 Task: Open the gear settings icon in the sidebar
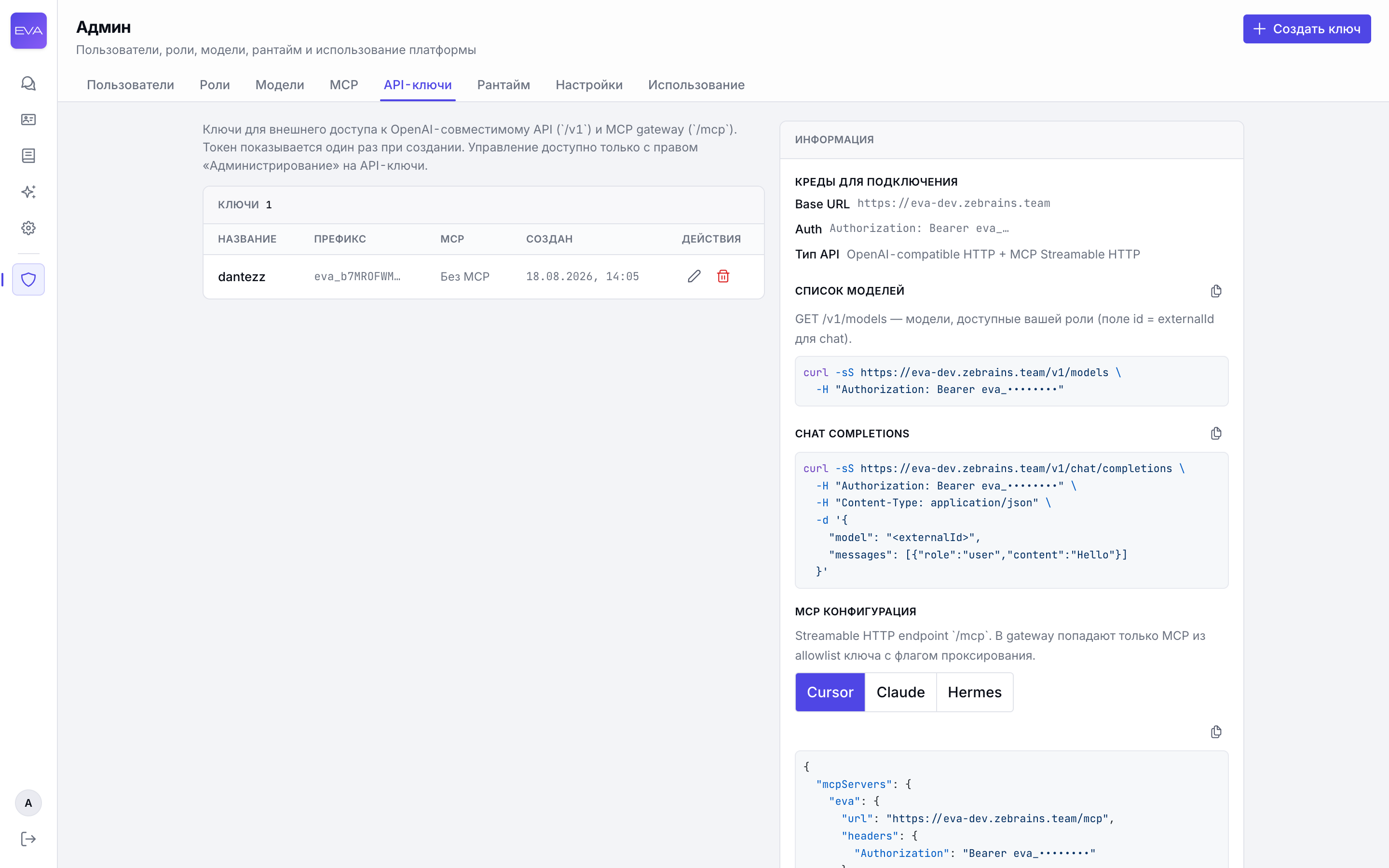(28, 228)
